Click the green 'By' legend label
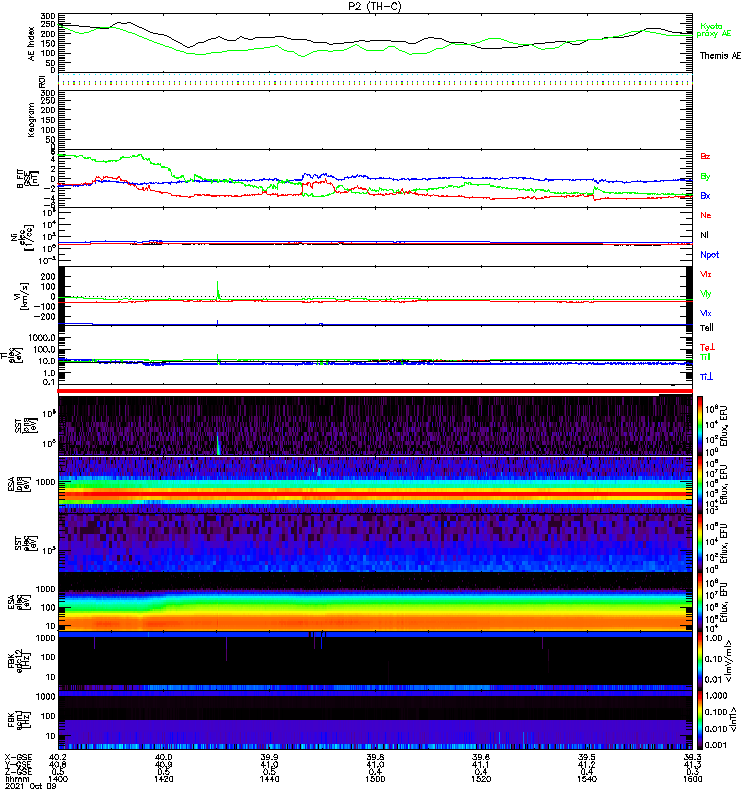The image size is (750, 800). click(x=706, y=177)
